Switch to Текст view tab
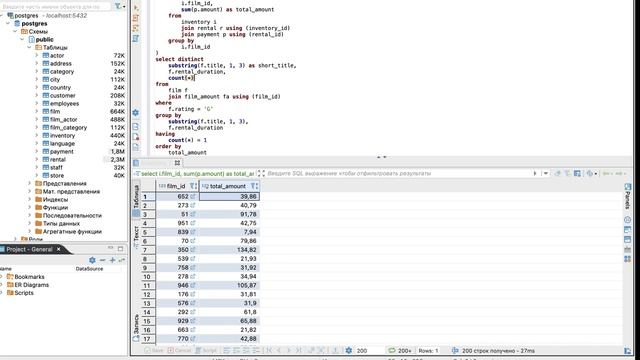Screen dimensions: 640x360 (x=136, y=237)
